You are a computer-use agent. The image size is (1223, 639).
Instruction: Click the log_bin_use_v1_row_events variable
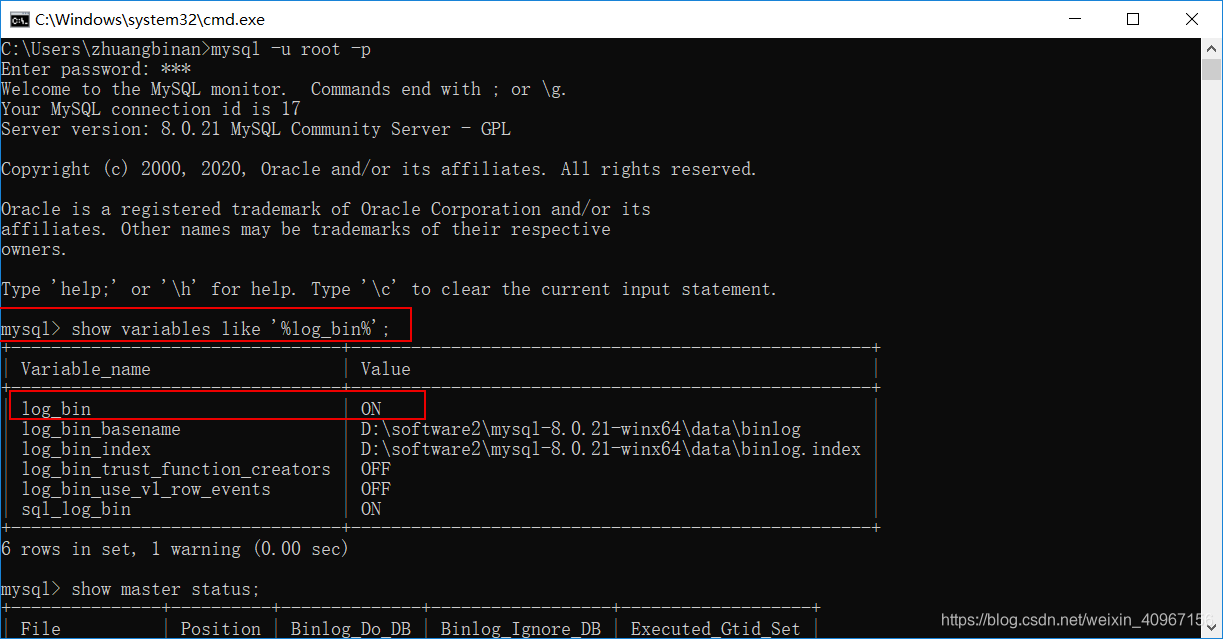tap(146, 489)
